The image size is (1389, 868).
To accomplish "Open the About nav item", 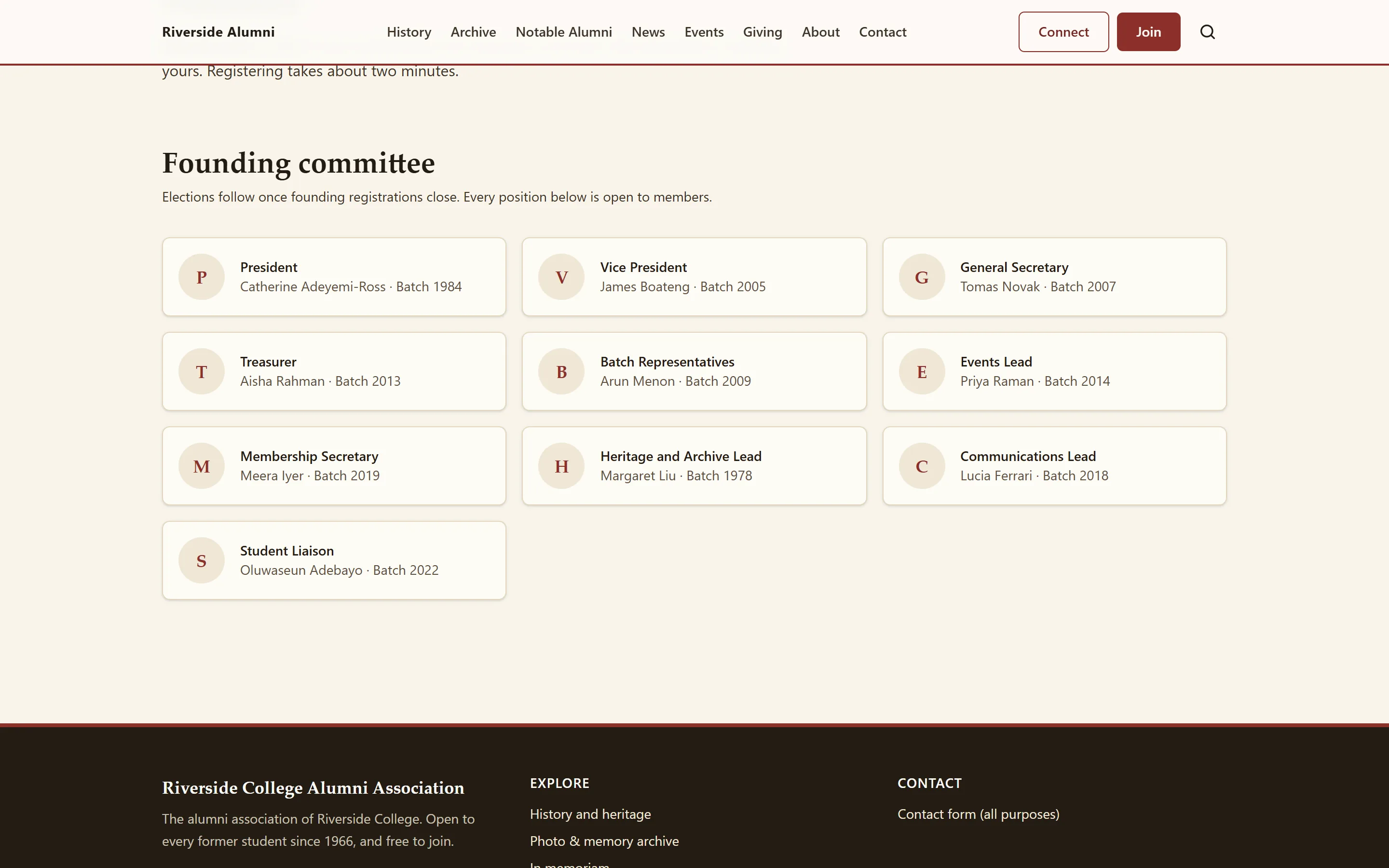I will (820, 32).
